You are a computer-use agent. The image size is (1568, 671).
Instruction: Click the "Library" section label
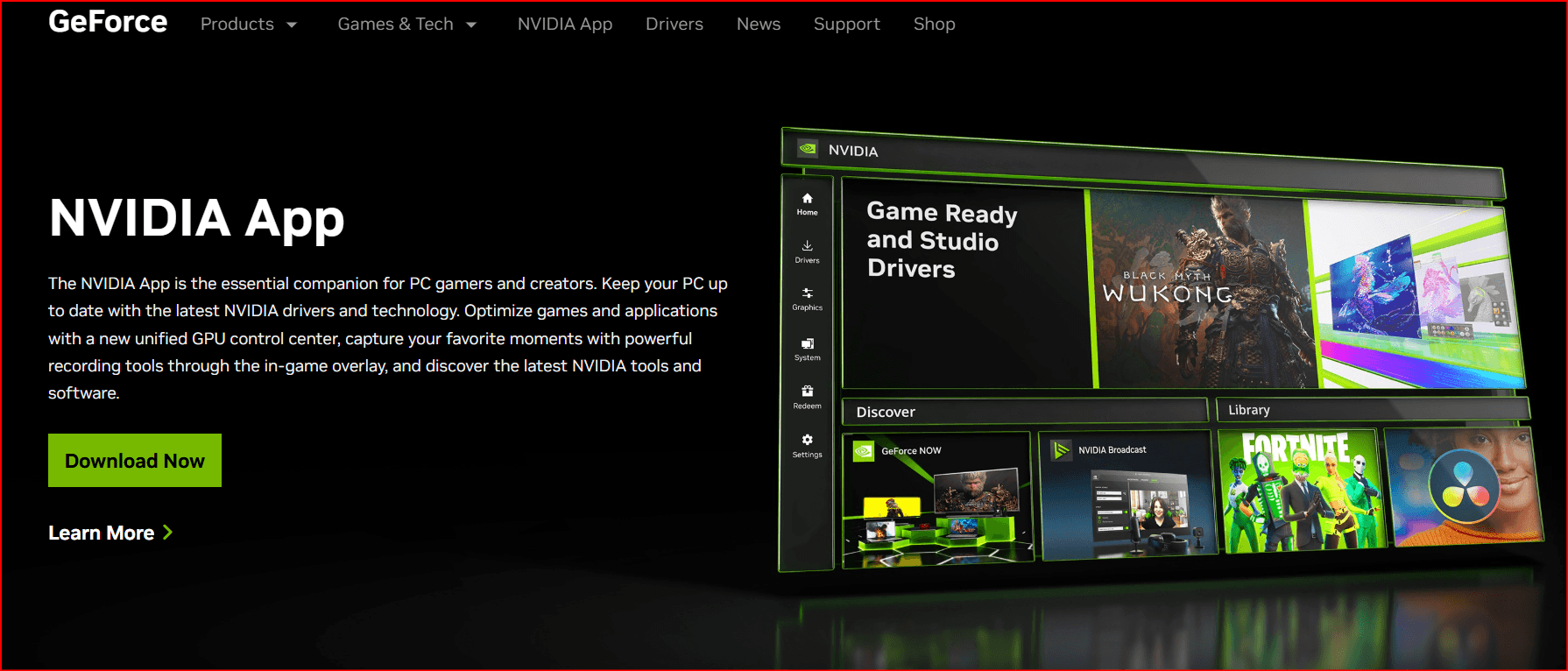tap(1249, 410)
